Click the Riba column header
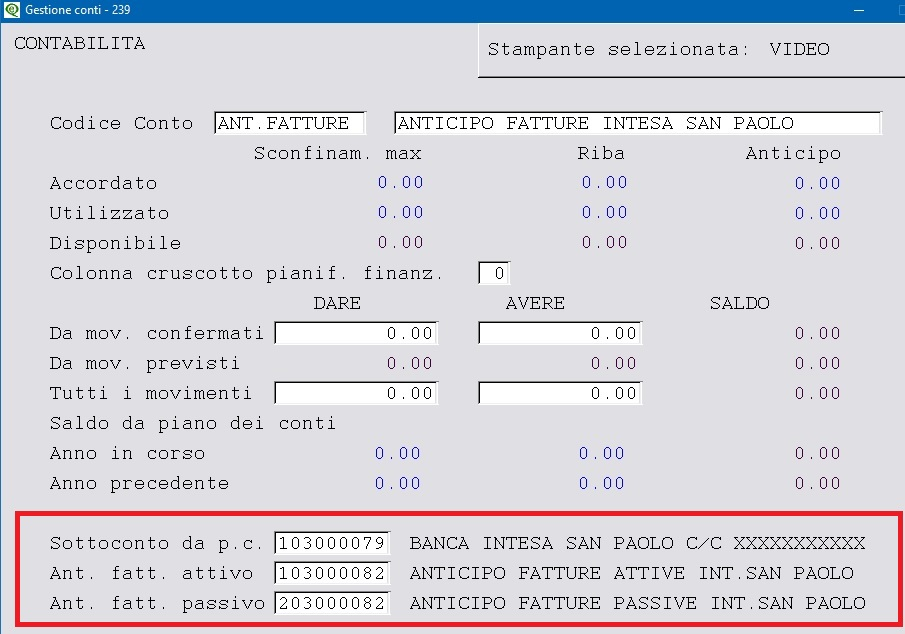 [601, 154]
